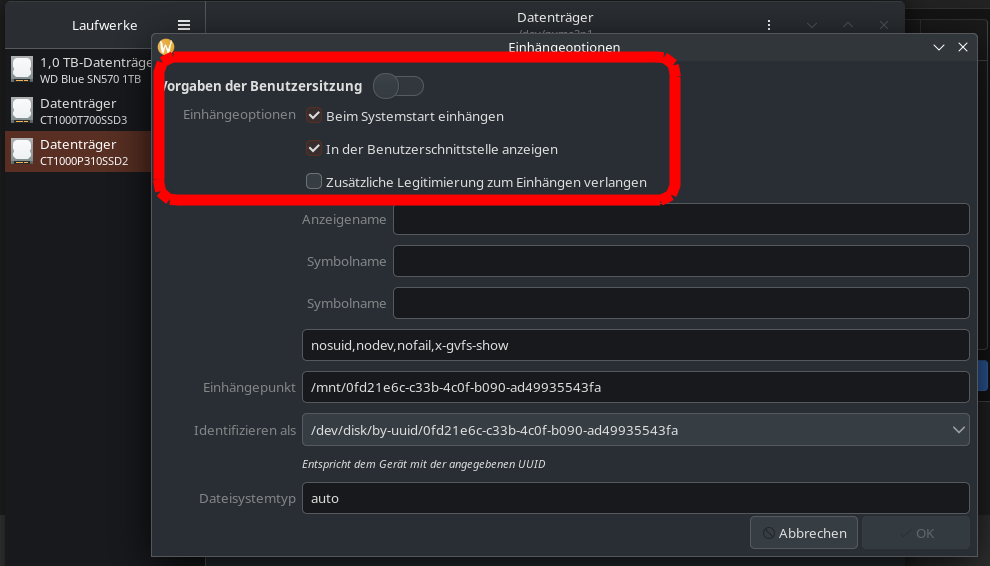
Task: Expand the Identifizieren als dropdown
Action: 960,430
